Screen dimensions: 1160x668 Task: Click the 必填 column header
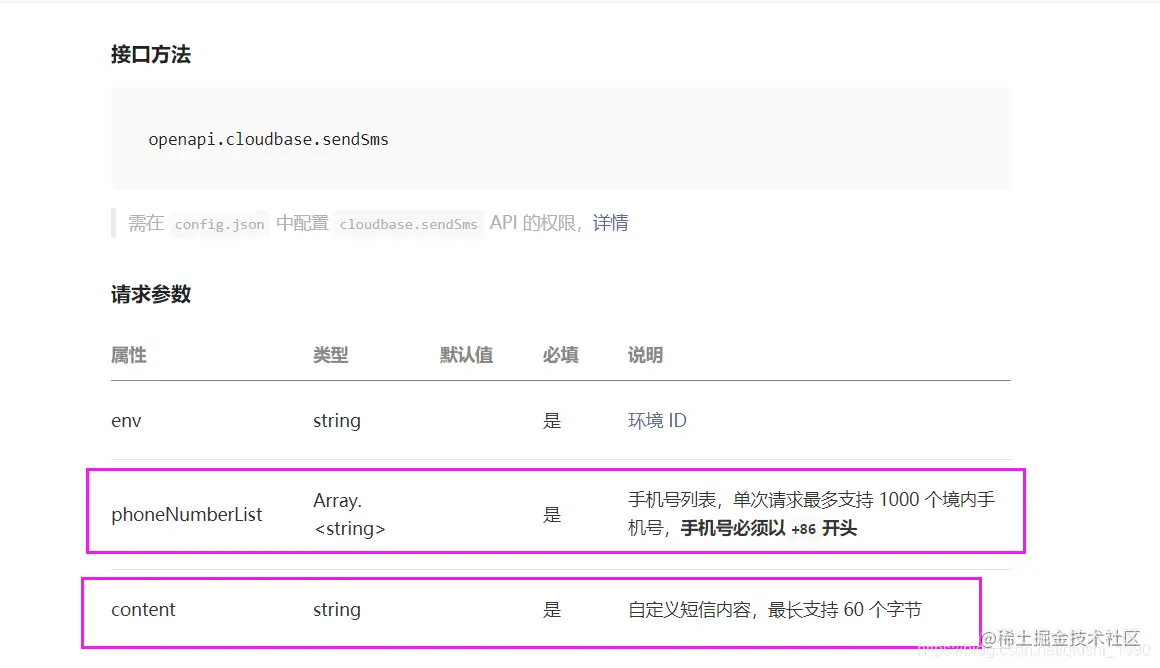[561, 355]
